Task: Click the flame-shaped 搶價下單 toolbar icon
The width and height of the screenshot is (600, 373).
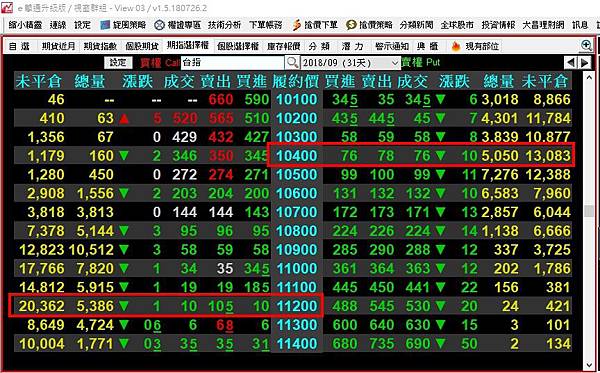Action: pos(297,25)
